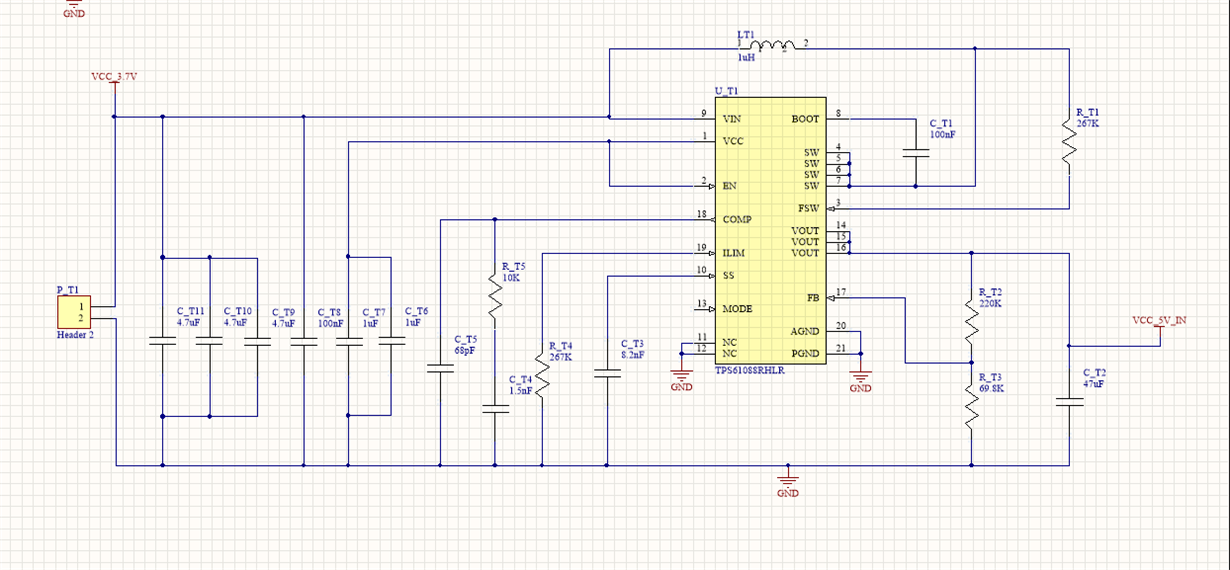
Task: Click the COMP pin name on U_T1
Action: 737,219
